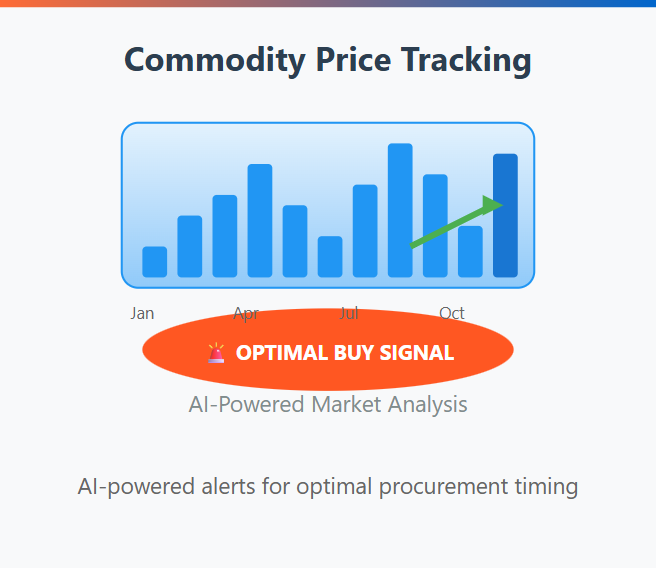This screenshot has width=656, height=568.
Task: Click the Oct axis label
Action: tap(452, 313)
